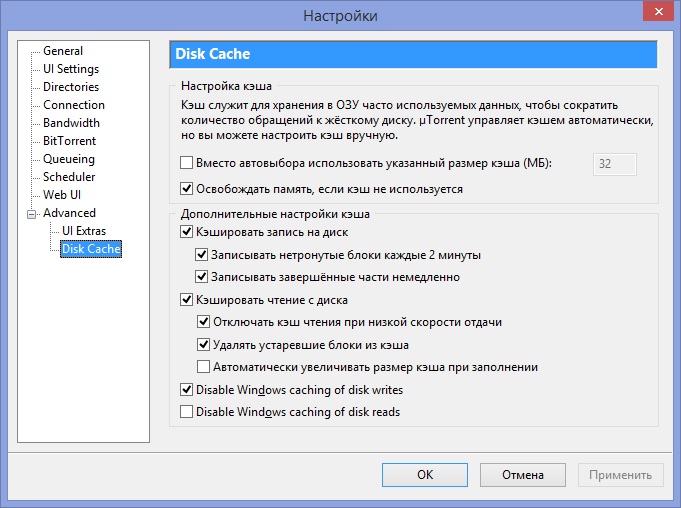Enable Автоматически увеличивать размер кэша
Image resolution: width=681 pixels, height=508 pixels.
(x=204, y=367)
